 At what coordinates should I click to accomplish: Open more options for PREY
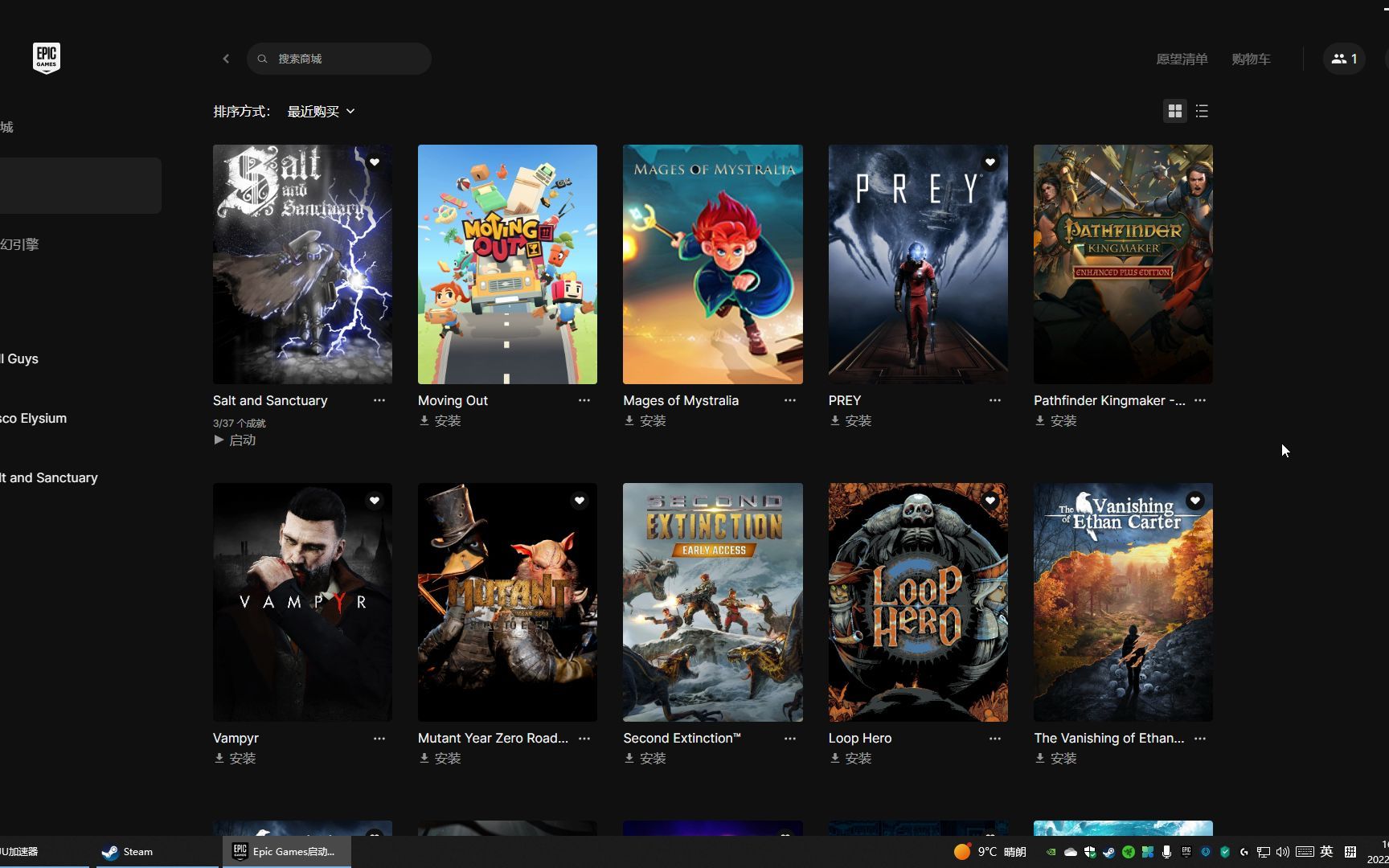click(995, 400)
